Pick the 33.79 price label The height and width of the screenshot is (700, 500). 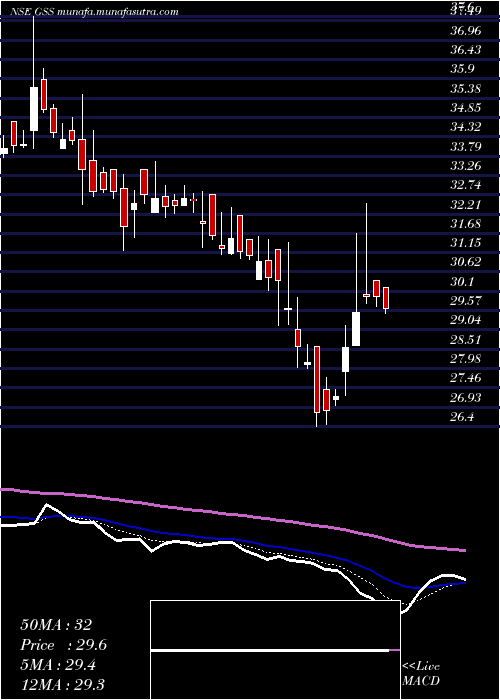[466, 147]
